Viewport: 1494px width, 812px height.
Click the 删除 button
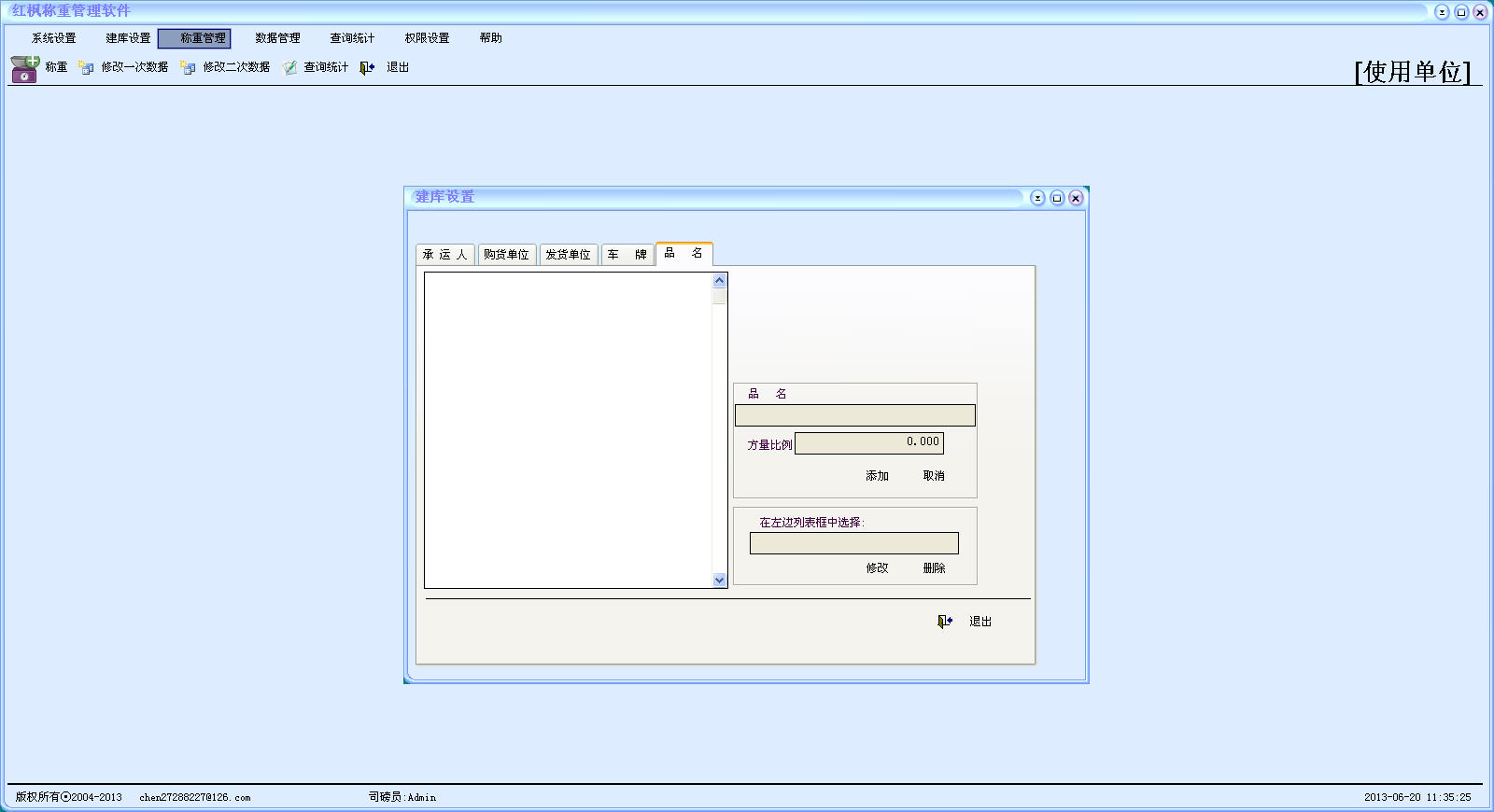tap(934, 567)
